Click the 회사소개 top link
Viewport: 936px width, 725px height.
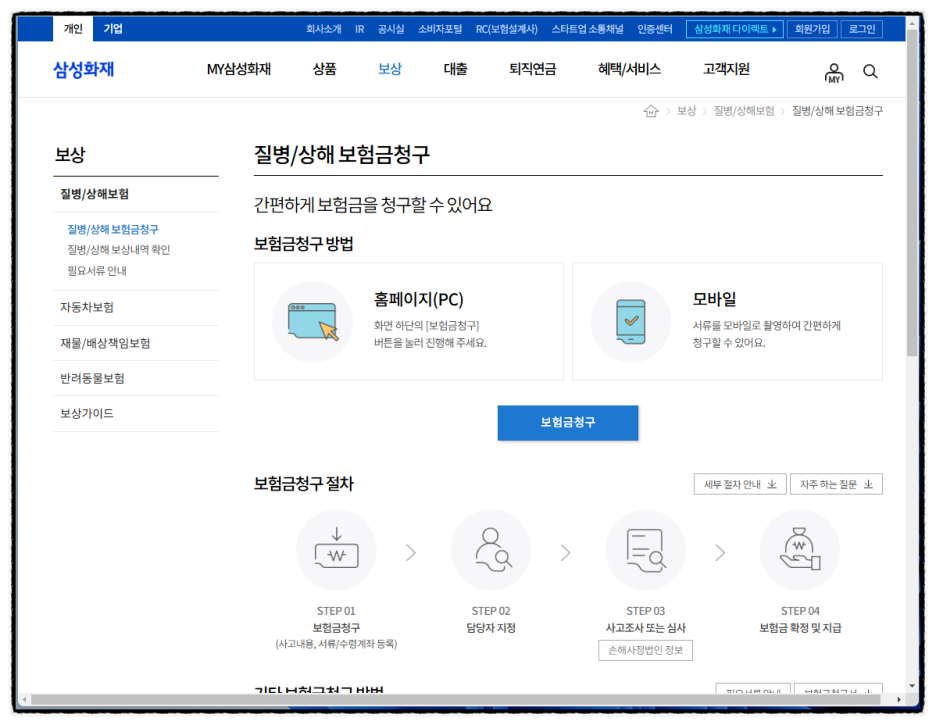pyautogui.click(x=324, y=29)
